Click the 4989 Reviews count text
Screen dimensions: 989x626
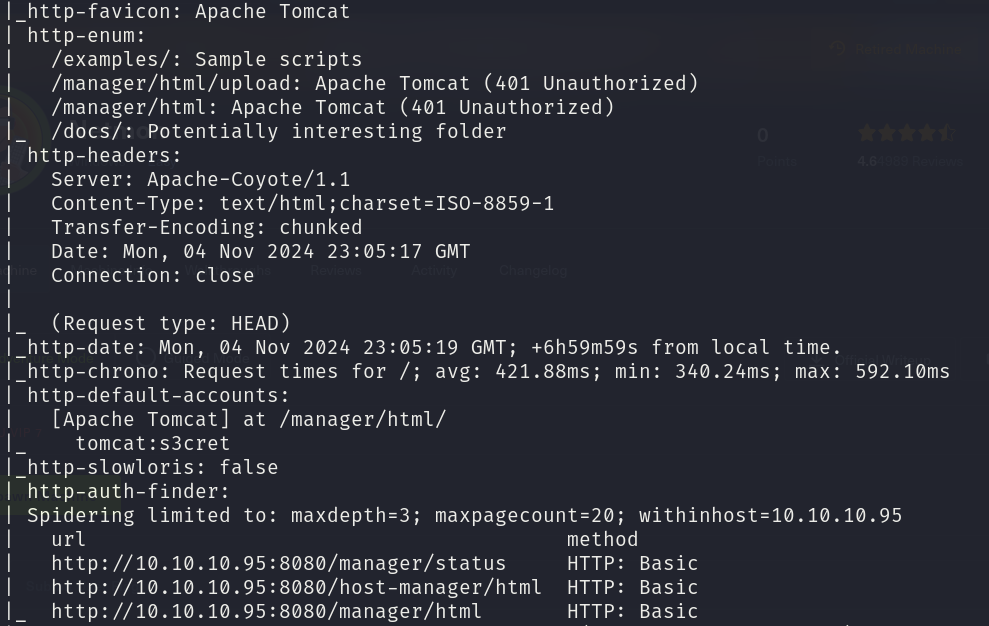pyautogui.click(x=921, y=162)
